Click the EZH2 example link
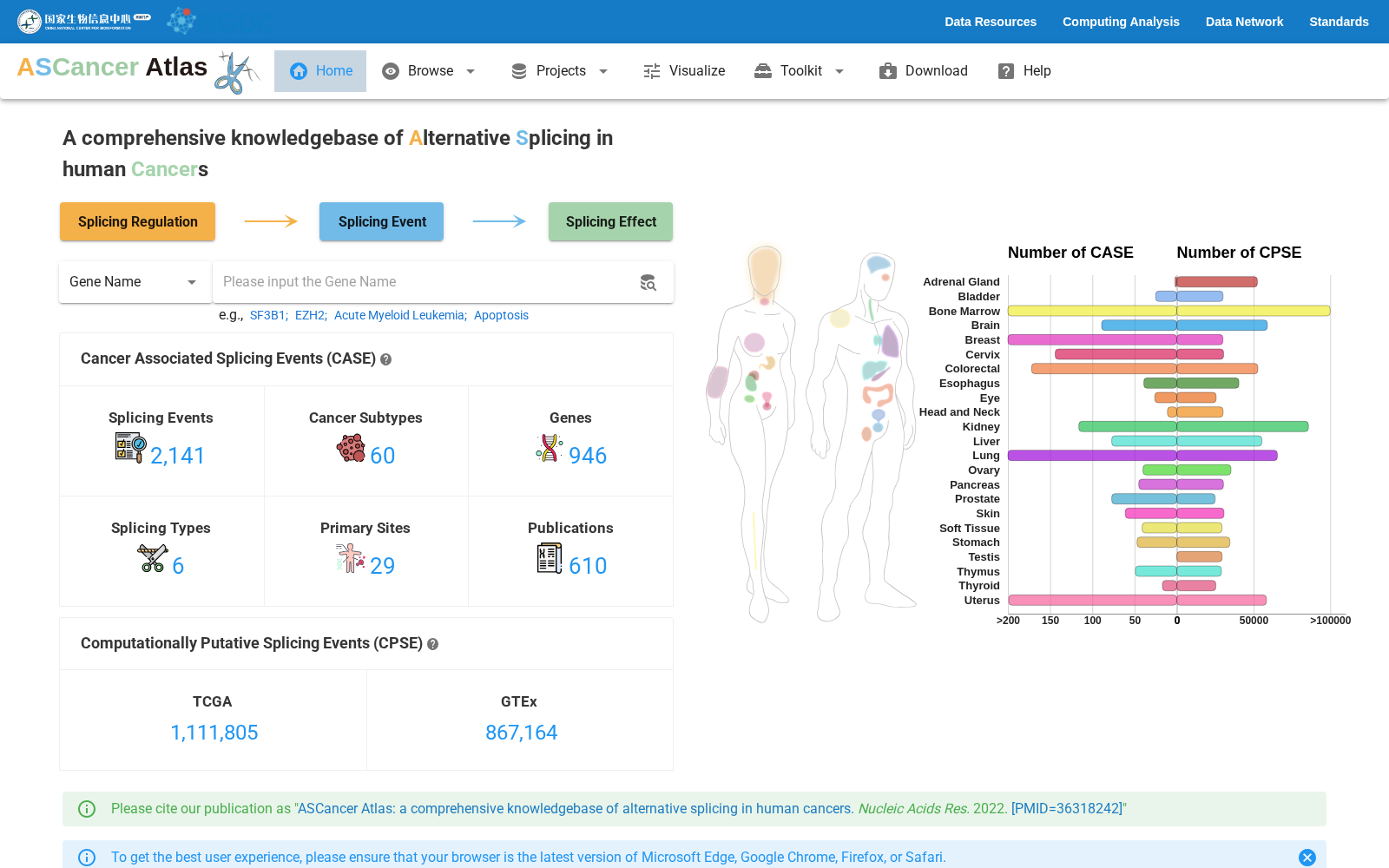1389x868 pixels. point(310,316)
